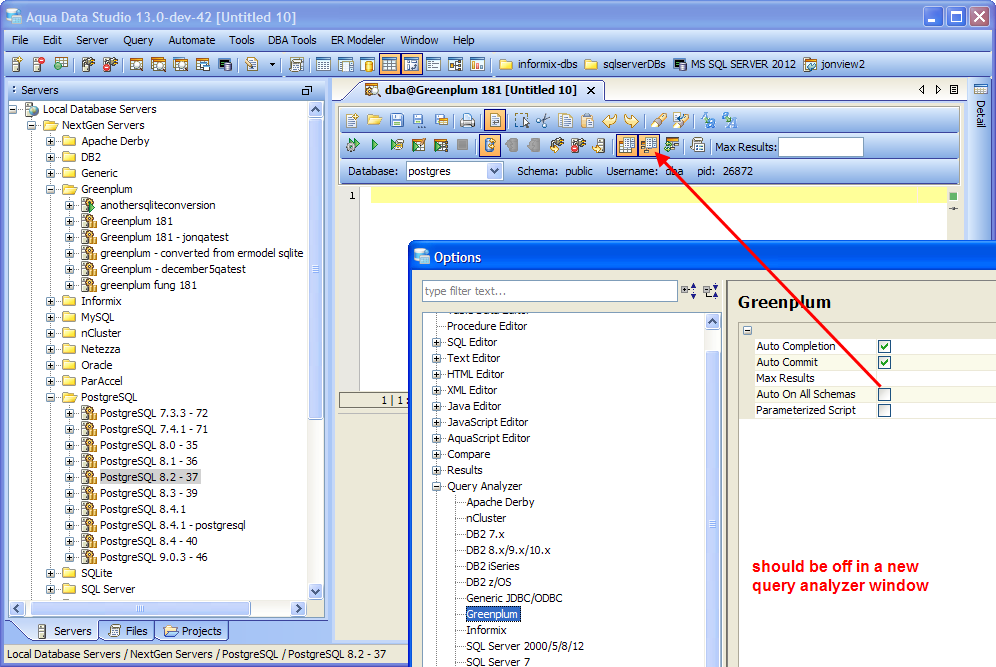996x667 pixels.
Task: Open the Automate menu
Action: [192, 40]
